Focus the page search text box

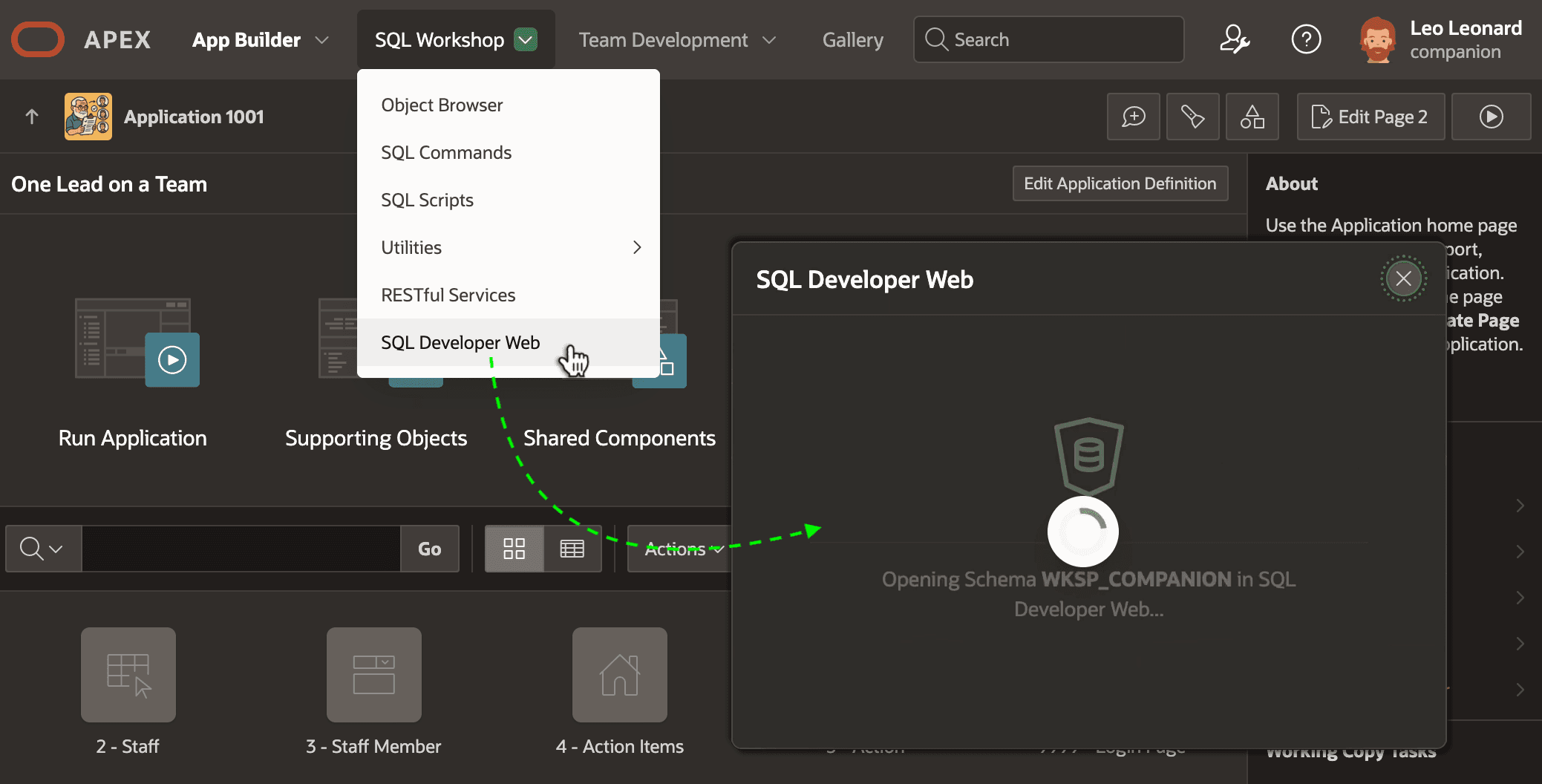click(241, 549)
